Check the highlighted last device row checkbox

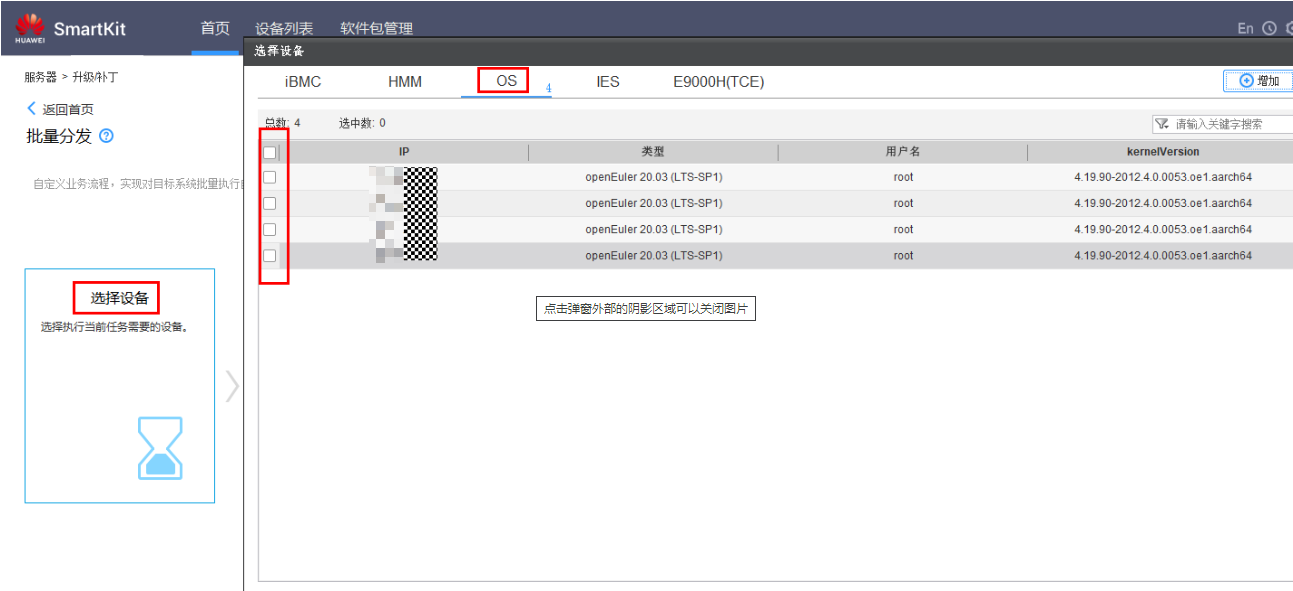[270, 255]
